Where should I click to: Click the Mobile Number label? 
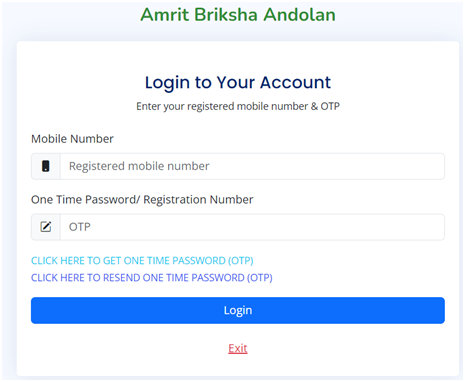(x=72, y=139)
